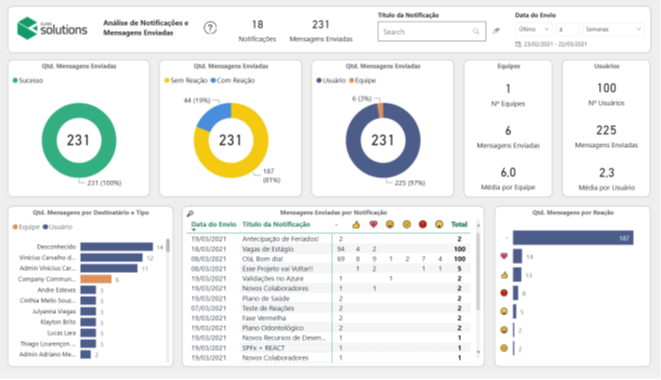Click the 18 Notificações card

[x=257, y=31]
